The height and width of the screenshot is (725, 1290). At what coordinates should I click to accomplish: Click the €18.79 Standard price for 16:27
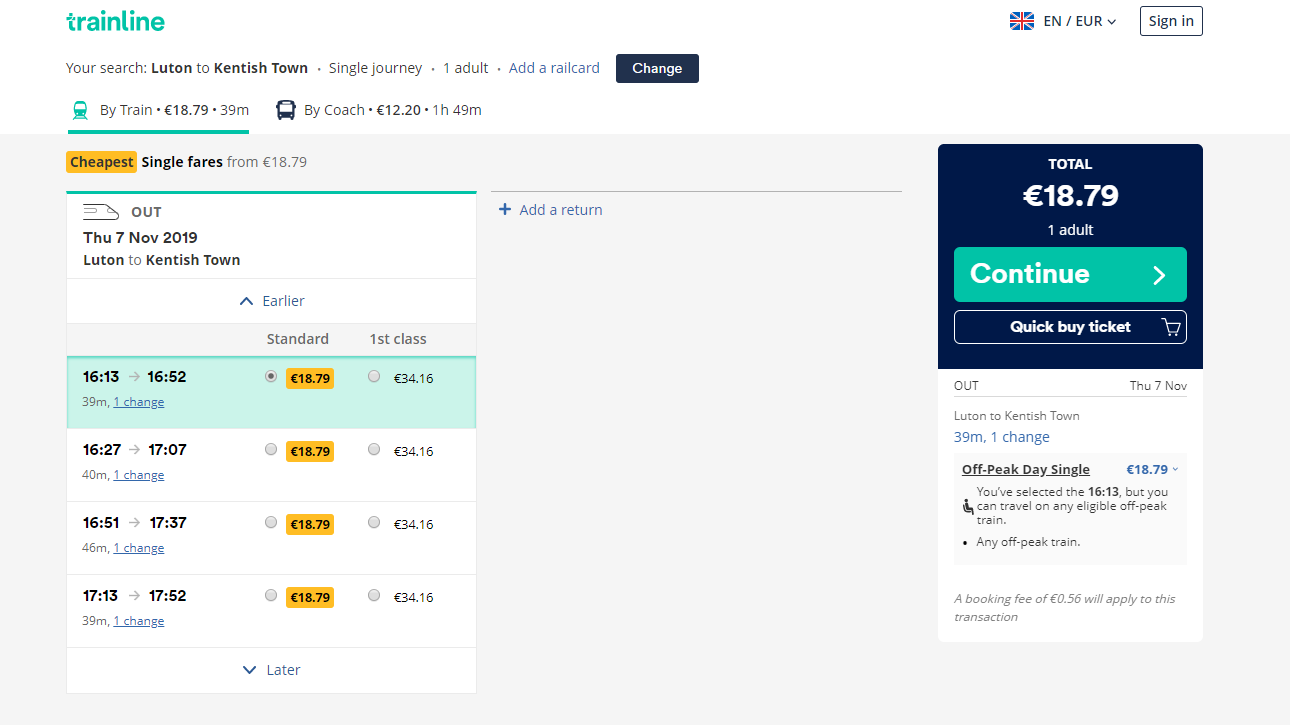pyautogui.click(x=310, y=451)
